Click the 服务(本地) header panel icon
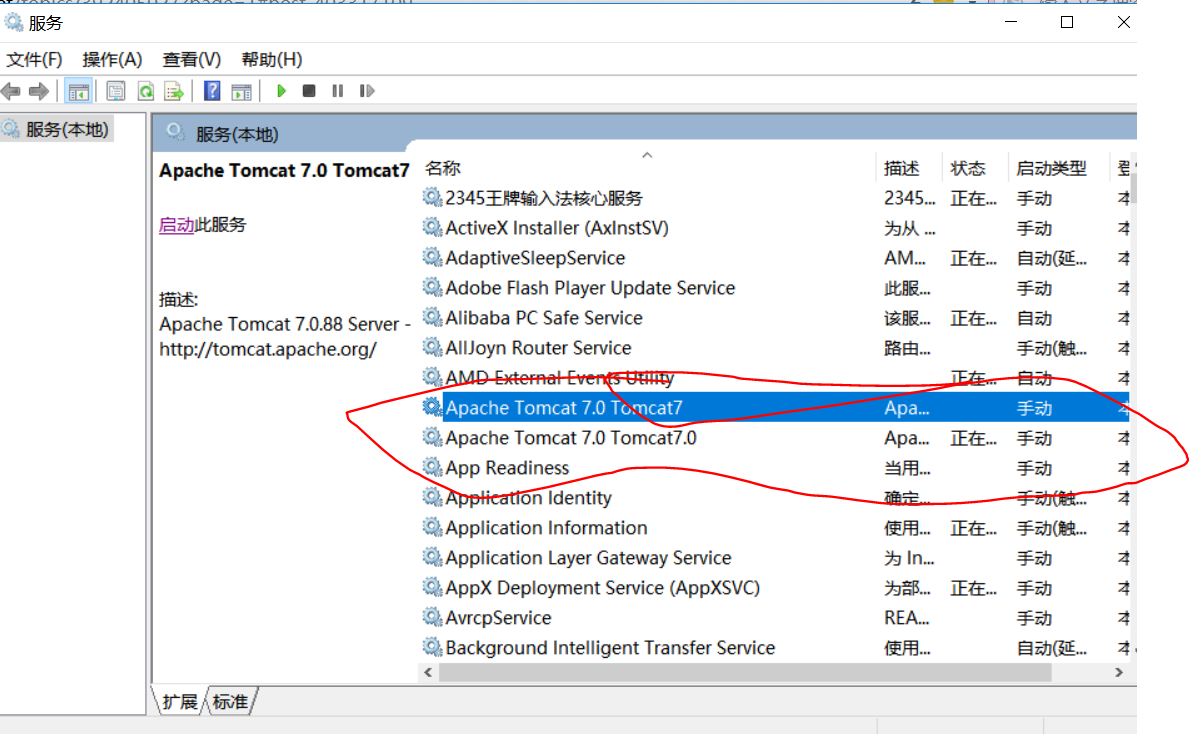This screenshot has height=734, width=1189. pos(175,132)
